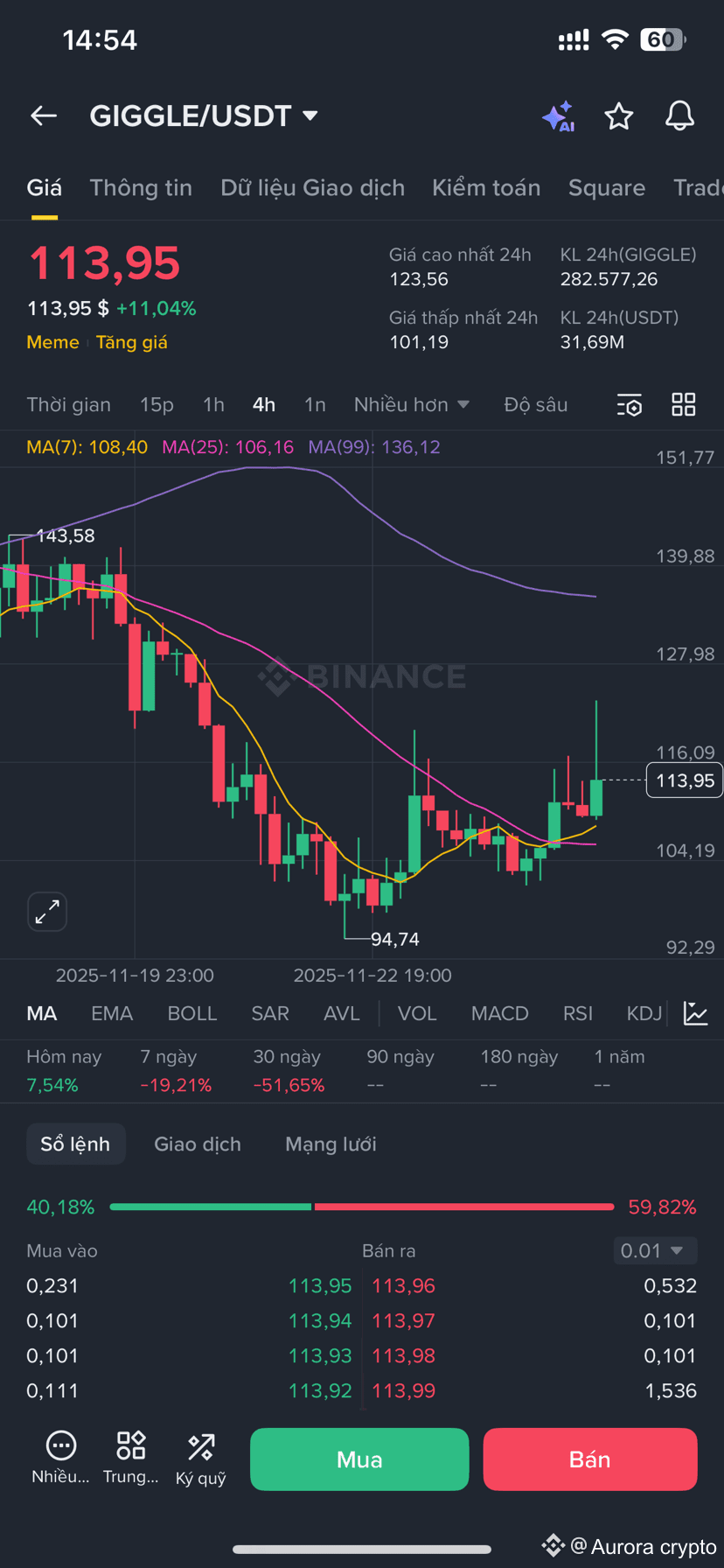This screenshot has height=1568, width=724.
Task: Select bid price 113,92 in order book
Action: [320, 1391]
